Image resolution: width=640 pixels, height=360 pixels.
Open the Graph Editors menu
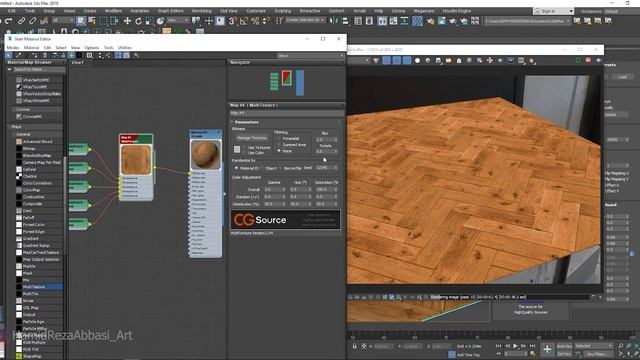pyautogui.click(x=171, y=11)
